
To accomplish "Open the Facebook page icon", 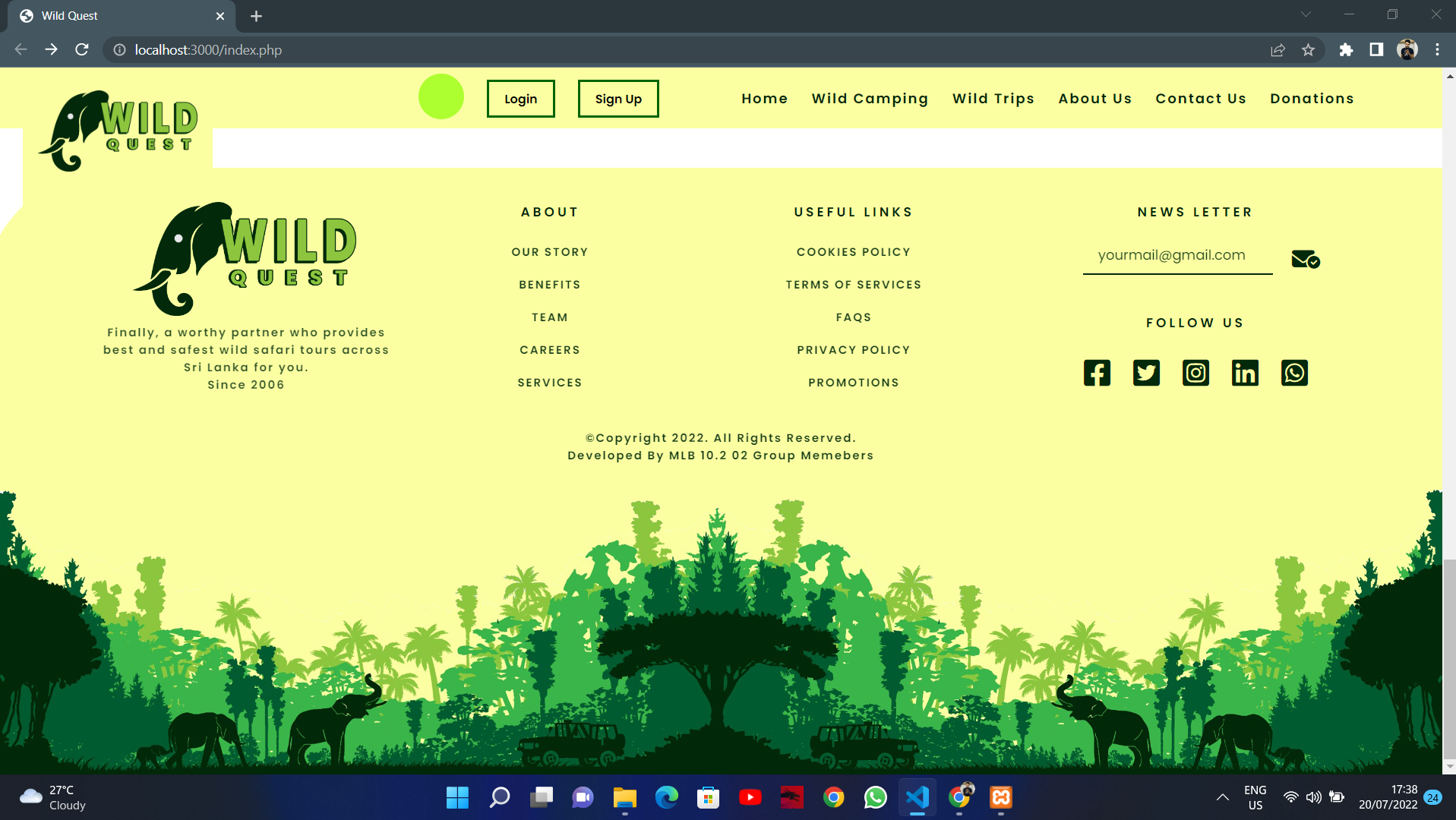I will pos(1097,373).
